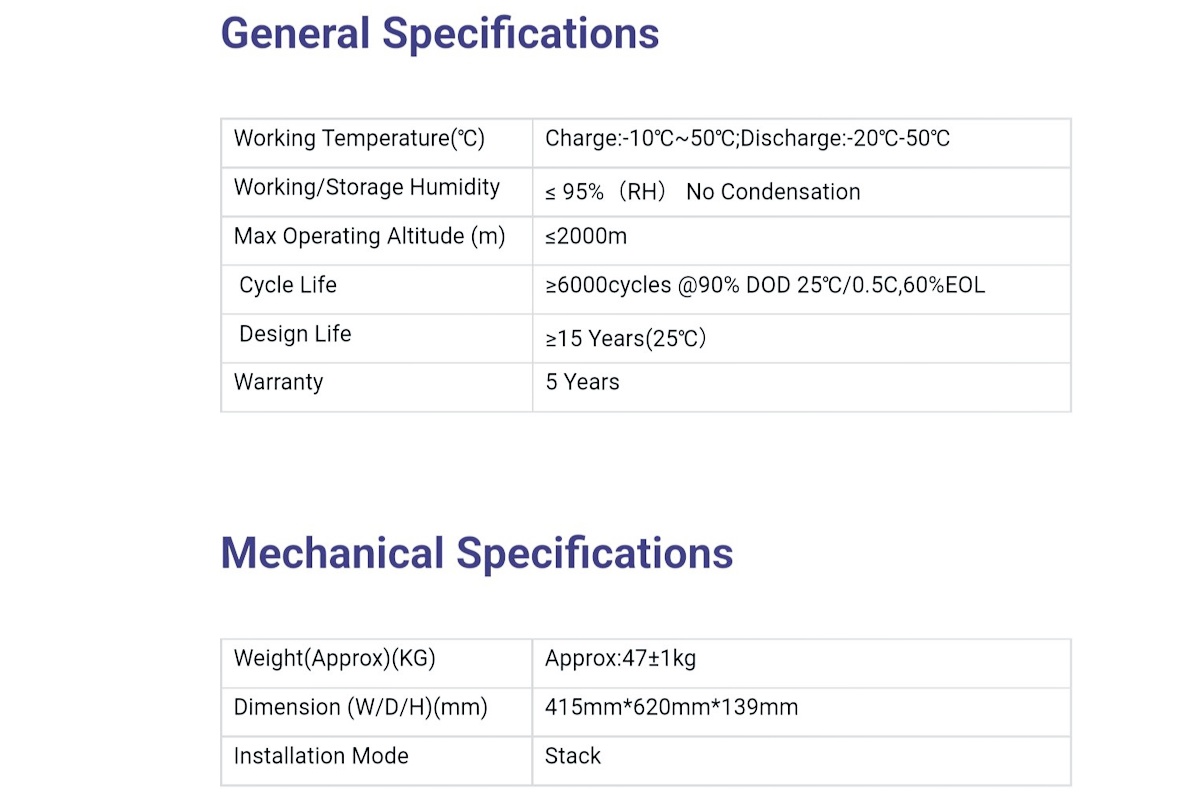The width and height of the screenshot is (1200, 800).
Task: Select the Weight(Approx)(KG) label cell
Action: pyautogui.click(x=377, y=663)
